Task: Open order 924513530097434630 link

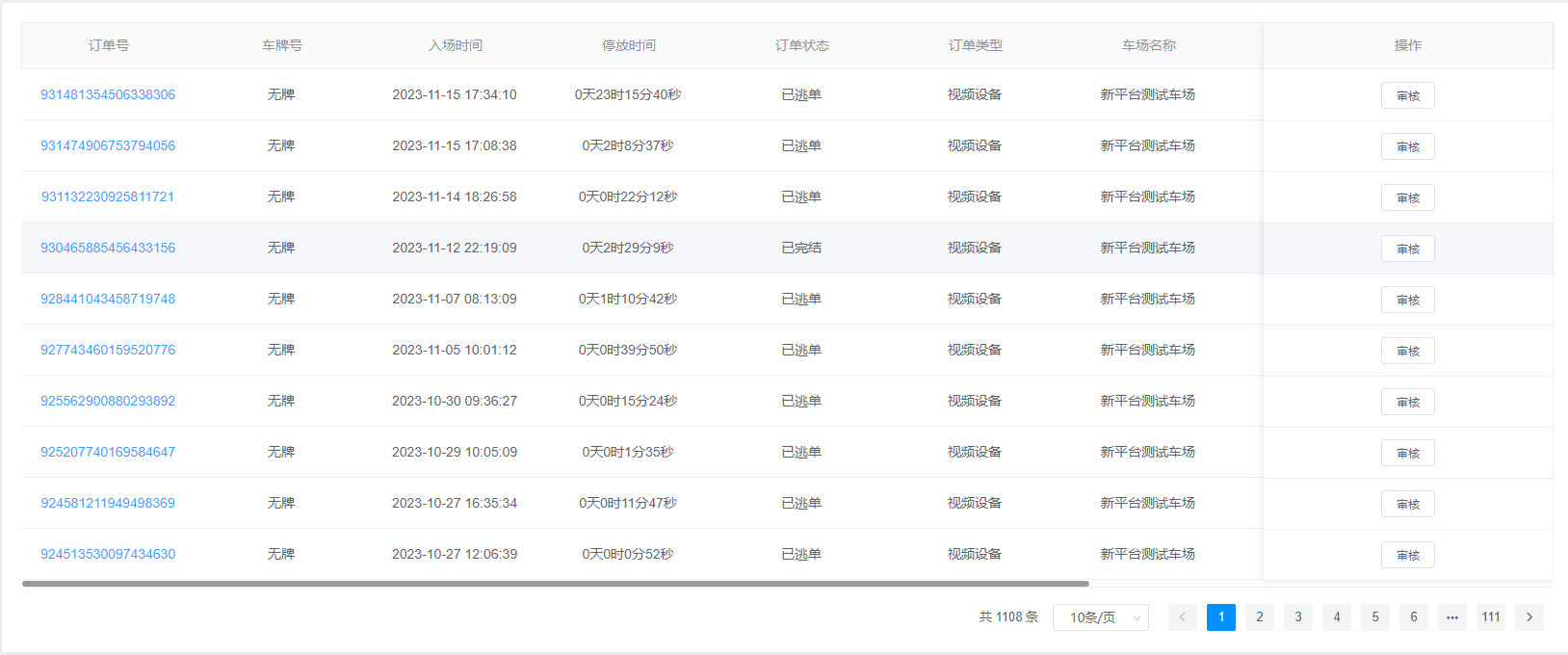Action: (x=108, y=554)
